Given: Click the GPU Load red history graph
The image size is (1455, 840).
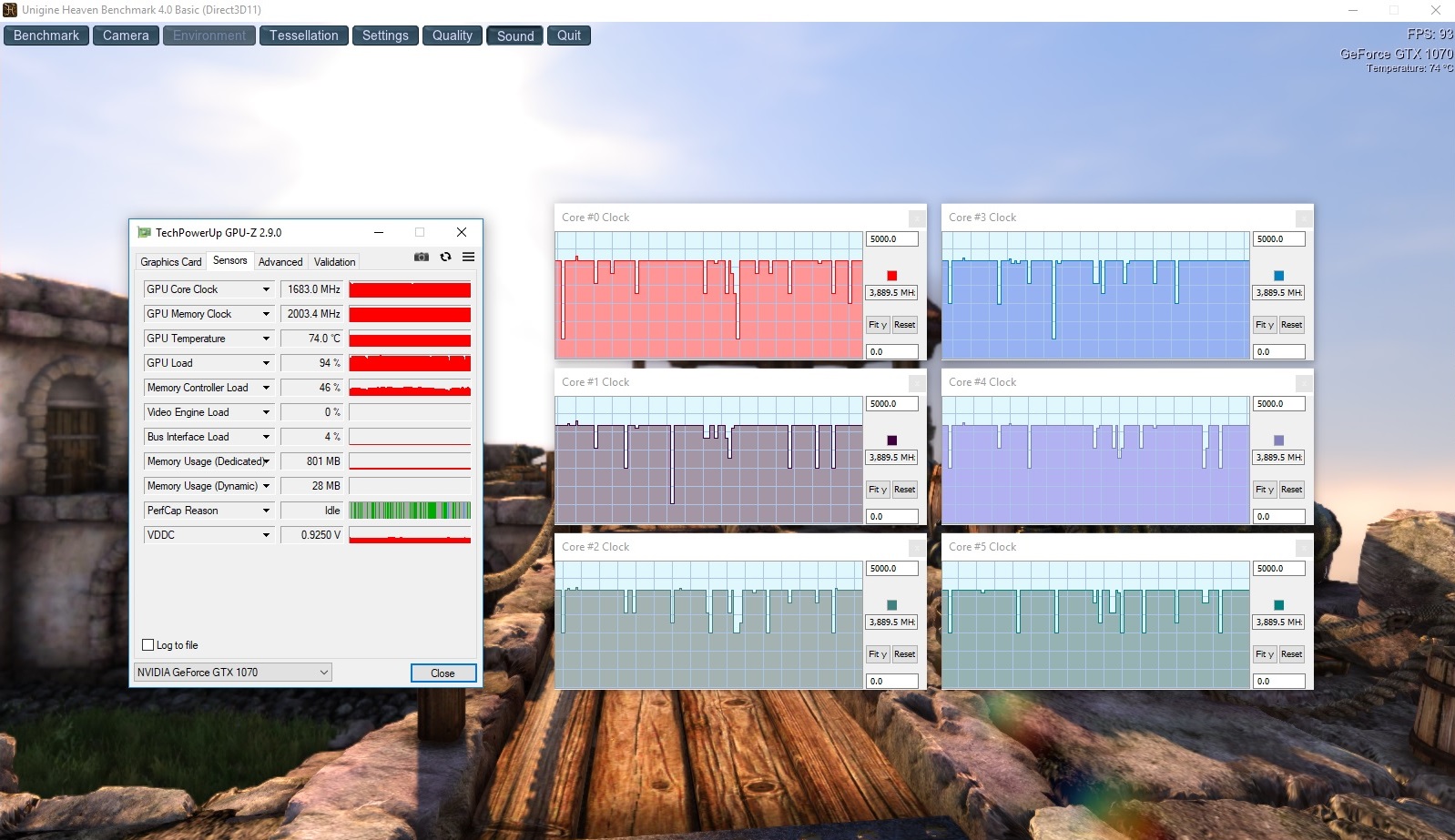Looking at the screenshot, I should click(410, 363).
